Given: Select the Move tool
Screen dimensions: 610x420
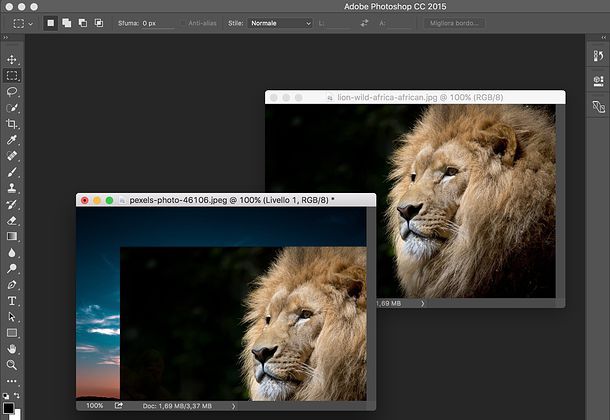Looking at the screenshot, I should click(x=12, y=60).
